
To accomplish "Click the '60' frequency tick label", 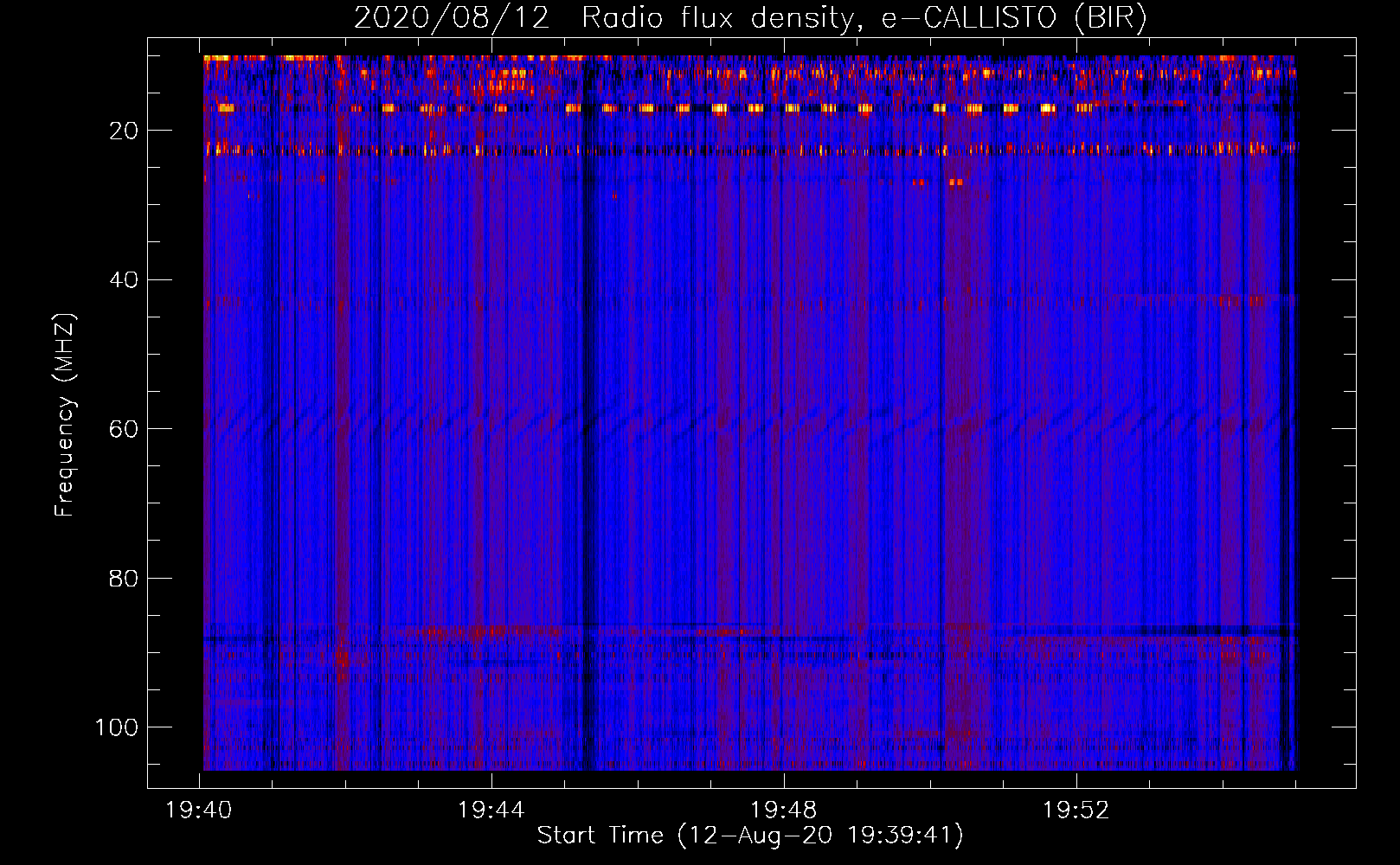I will coord(124,429).
